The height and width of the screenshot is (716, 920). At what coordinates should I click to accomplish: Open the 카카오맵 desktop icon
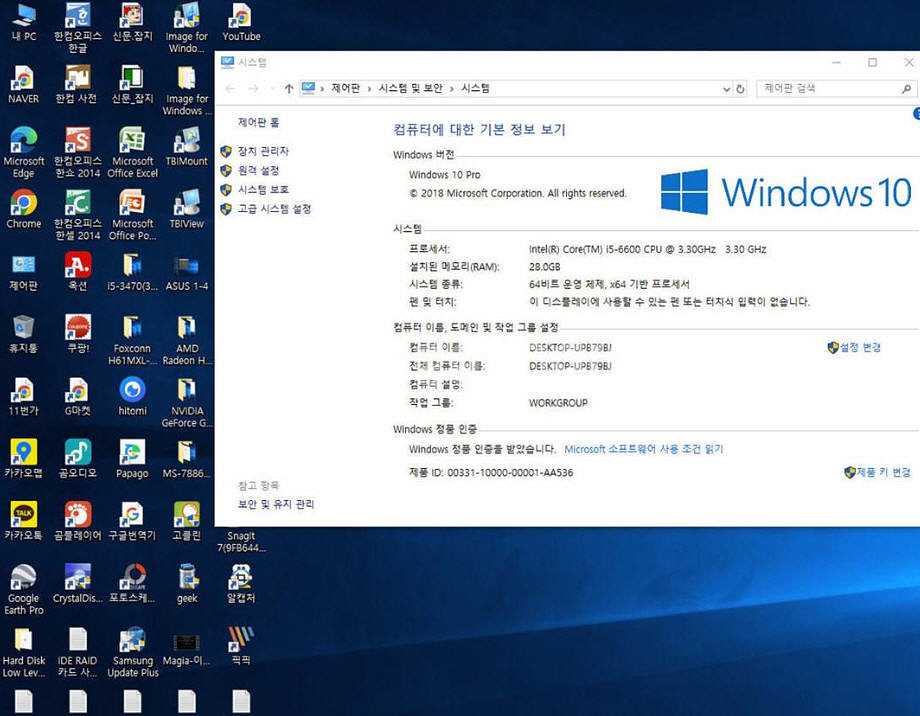[x=23, y=459]
